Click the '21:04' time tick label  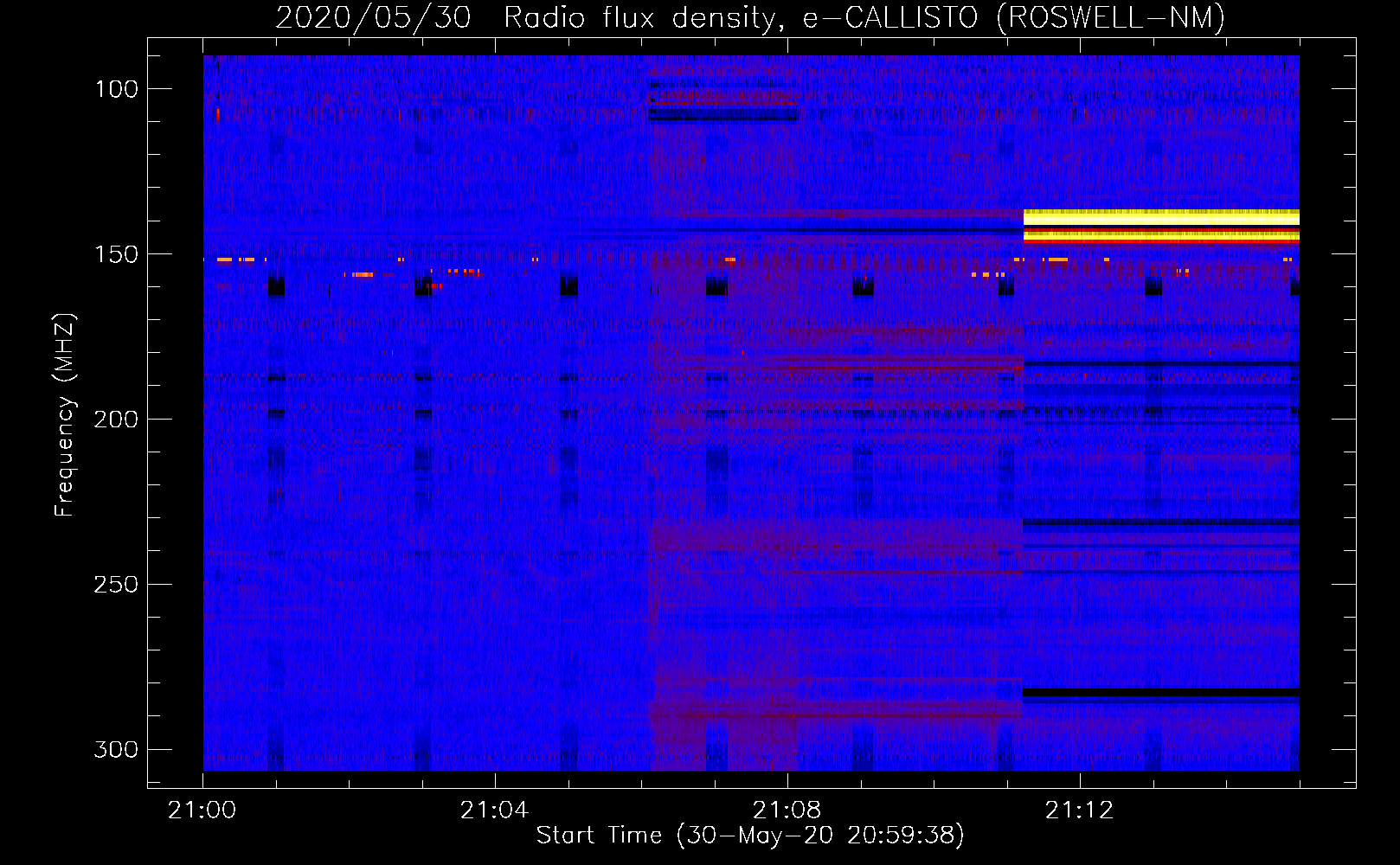click(x=494, y=811)
